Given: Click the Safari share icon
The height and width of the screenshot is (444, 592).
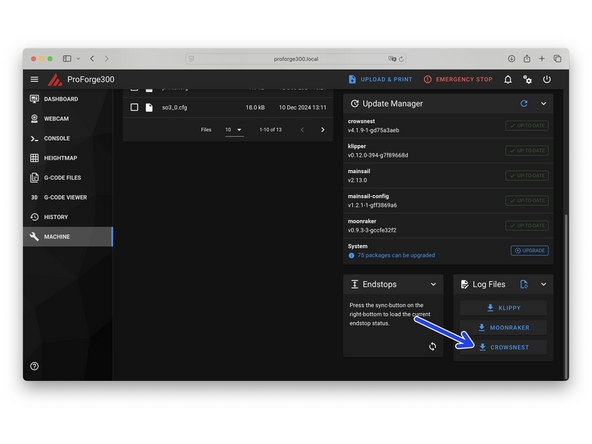Looking at the screenshot, I should 527,59.
